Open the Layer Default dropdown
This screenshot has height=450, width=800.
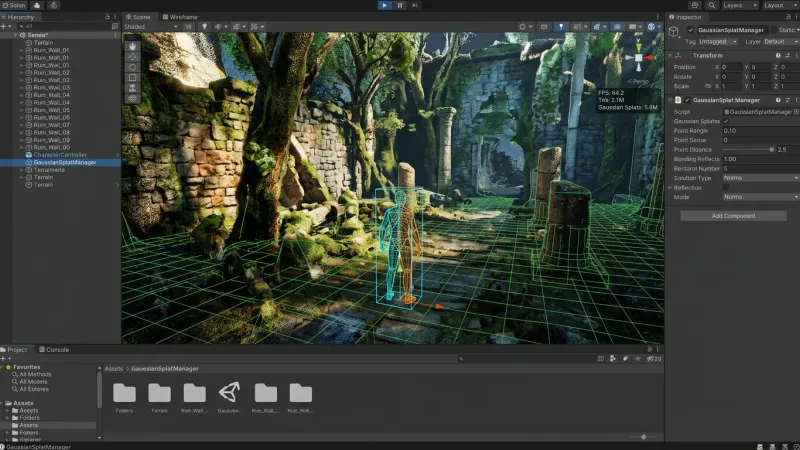tap(781, 41)
